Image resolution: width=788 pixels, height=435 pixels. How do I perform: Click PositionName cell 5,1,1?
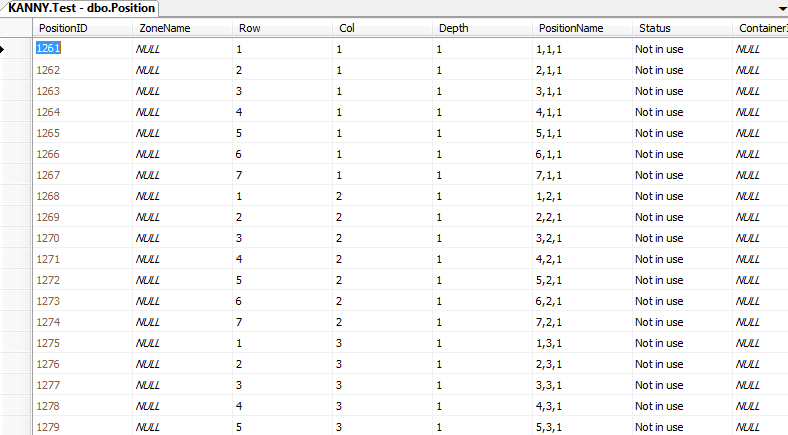[582, 134]
